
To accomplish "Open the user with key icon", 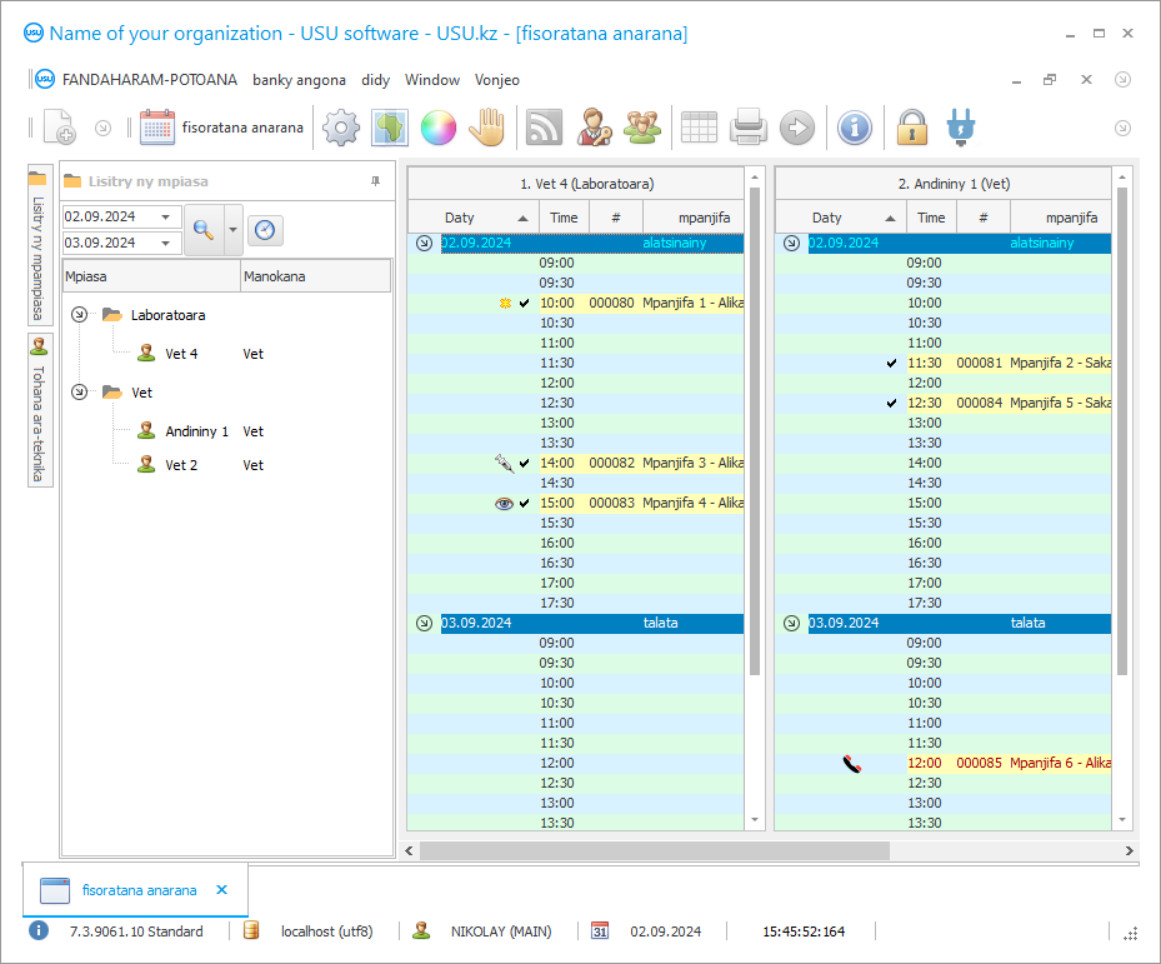I will click(x=594, y=127).
